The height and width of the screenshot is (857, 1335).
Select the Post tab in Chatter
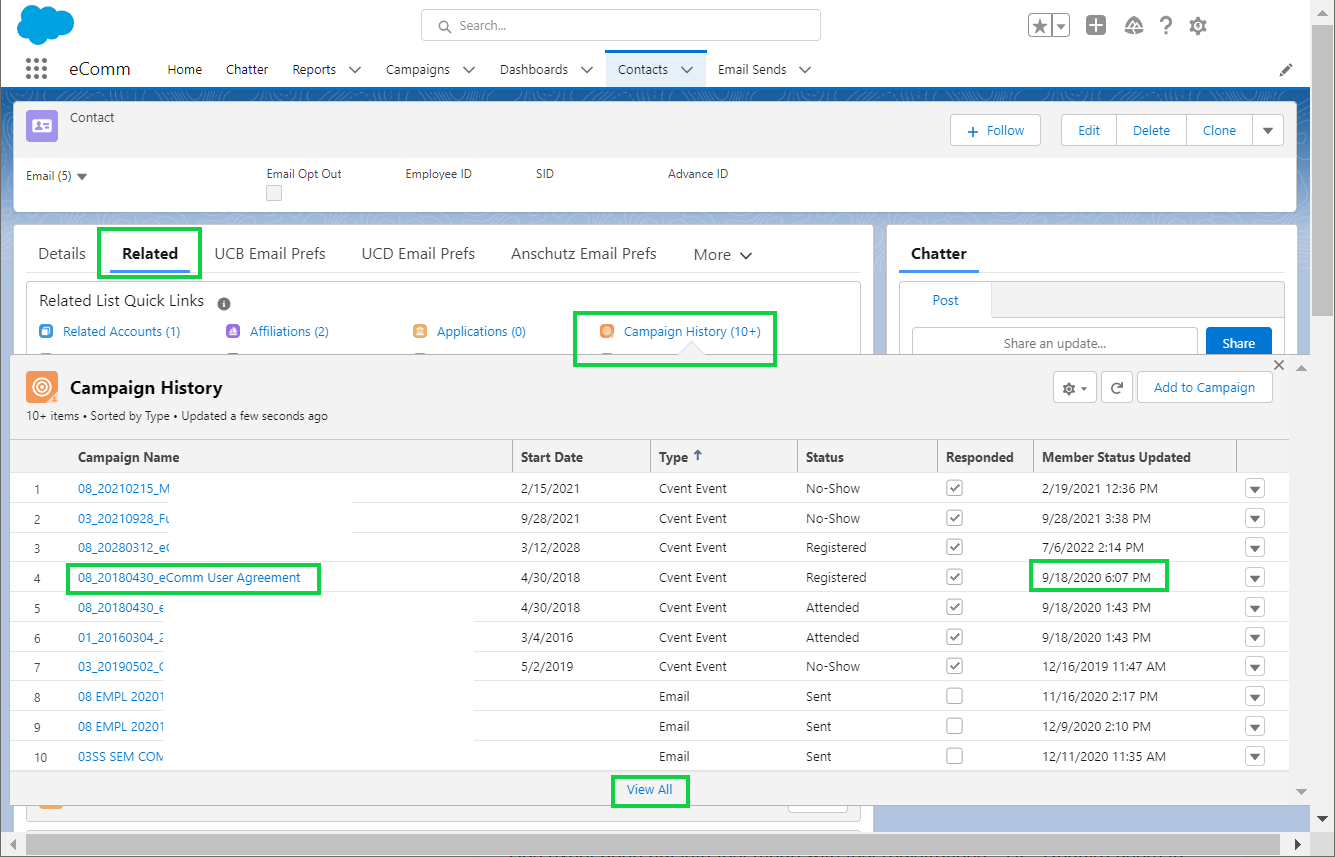click(x=945, y=300)
